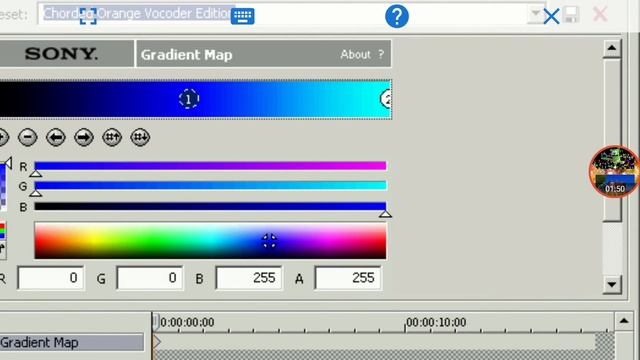Image resolution: width=640 pixels, height=360 pixels.
Task: Pick a color in the hue spectrum box
Action: click(210, 241)
